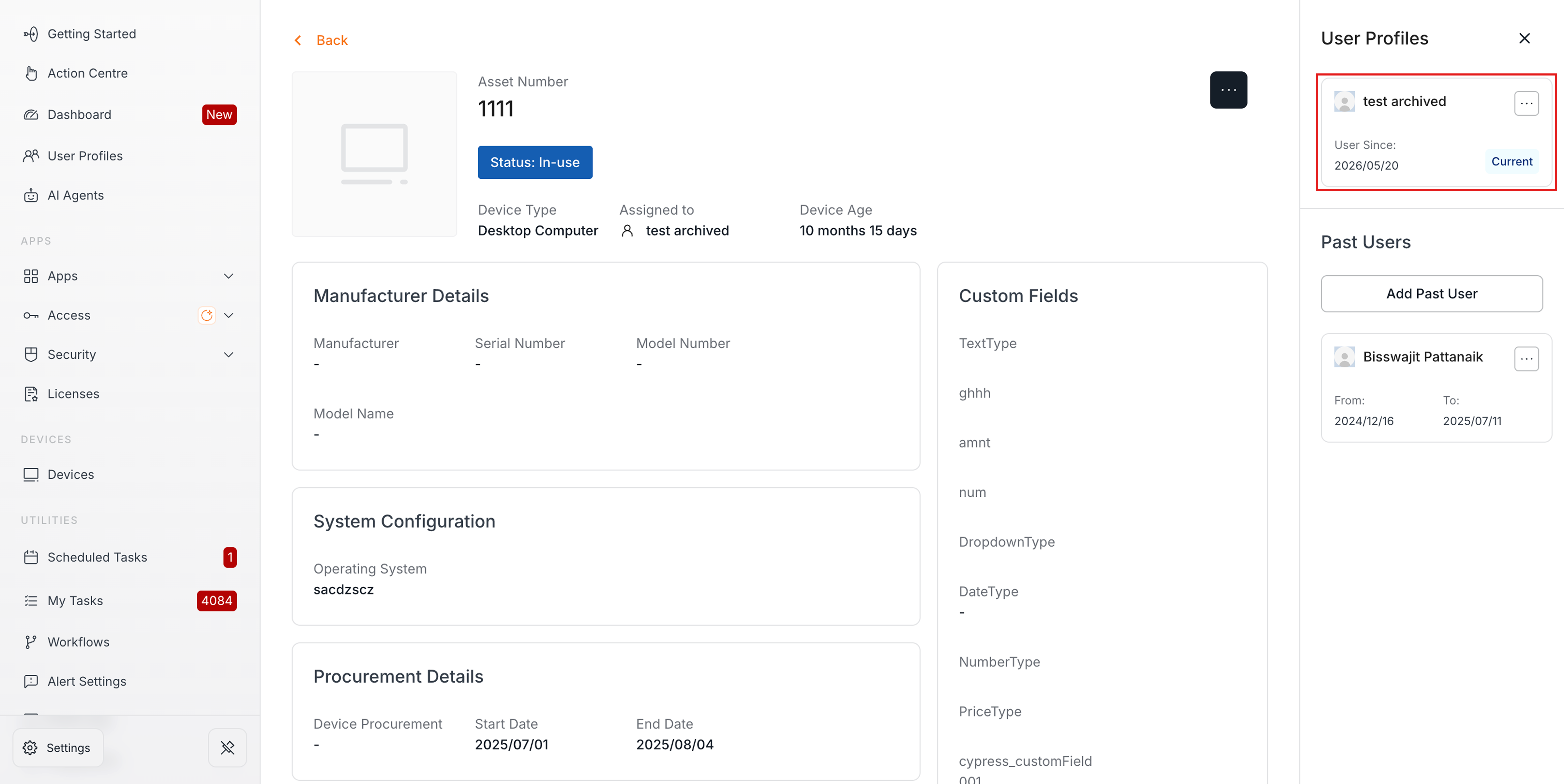Click the Bisswajit Pattanaik avatar image
Image resolution: width=1564 pixels, height=784 pixels.
pos(1344,358)
